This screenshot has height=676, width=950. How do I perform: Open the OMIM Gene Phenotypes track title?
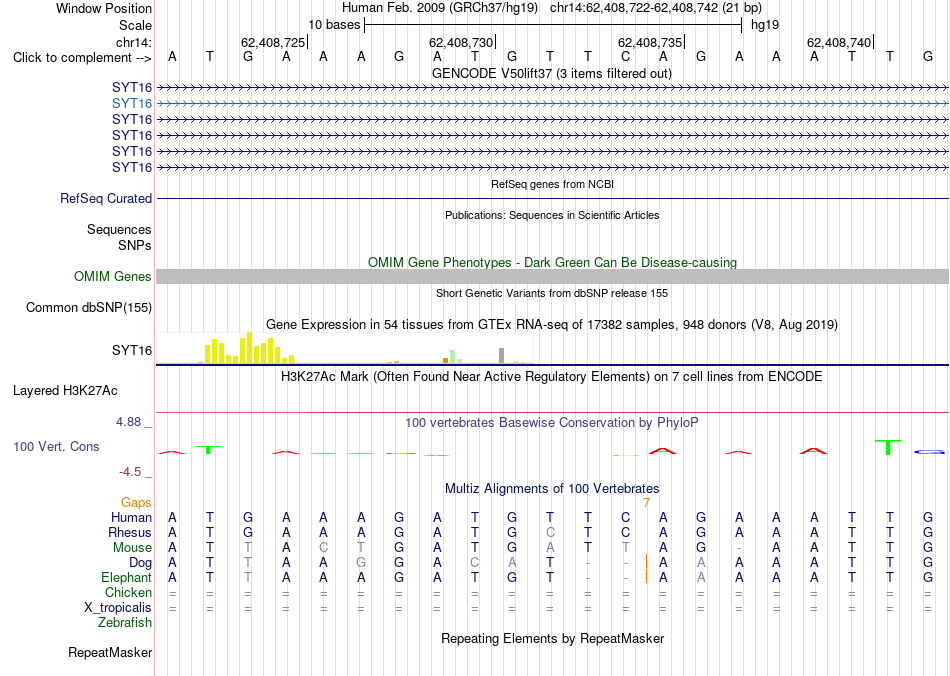point(552,262)
